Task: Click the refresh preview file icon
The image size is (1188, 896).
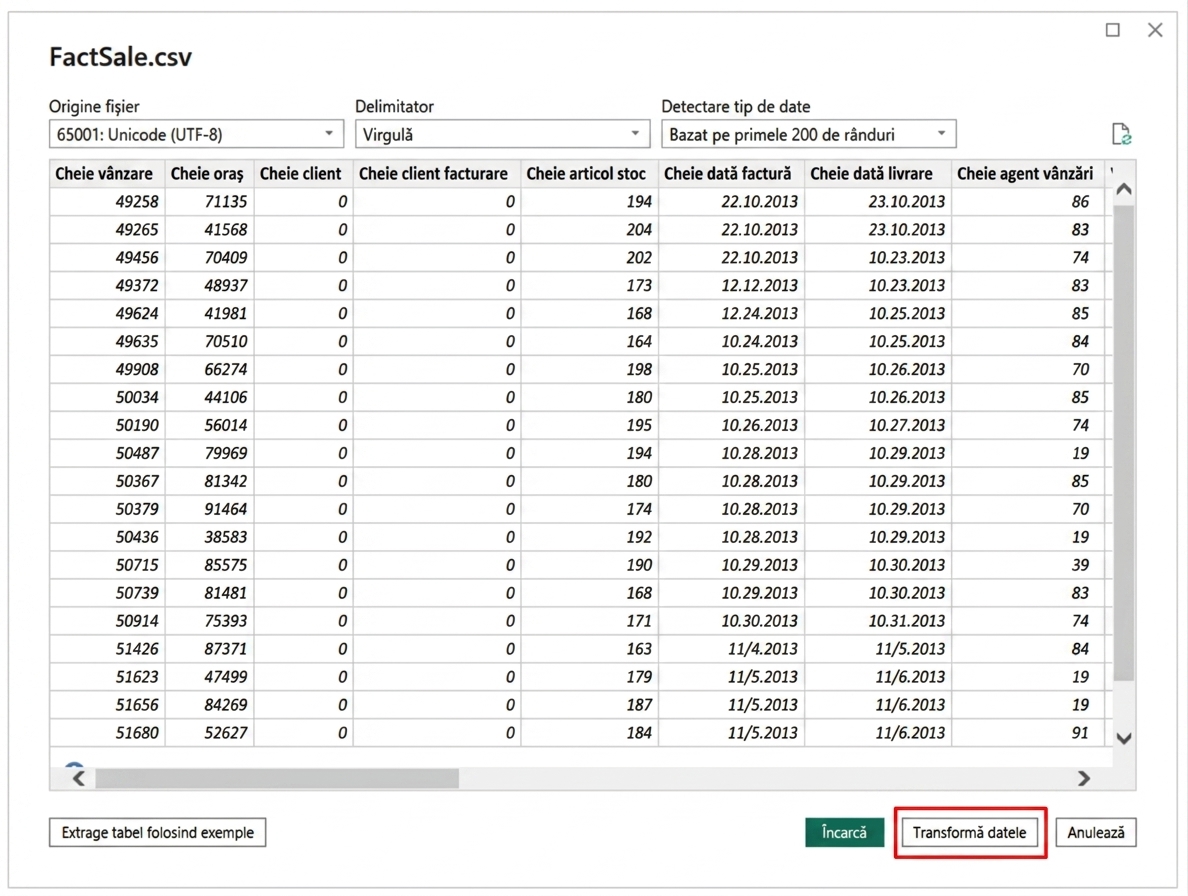Action: click(1121, 134)
